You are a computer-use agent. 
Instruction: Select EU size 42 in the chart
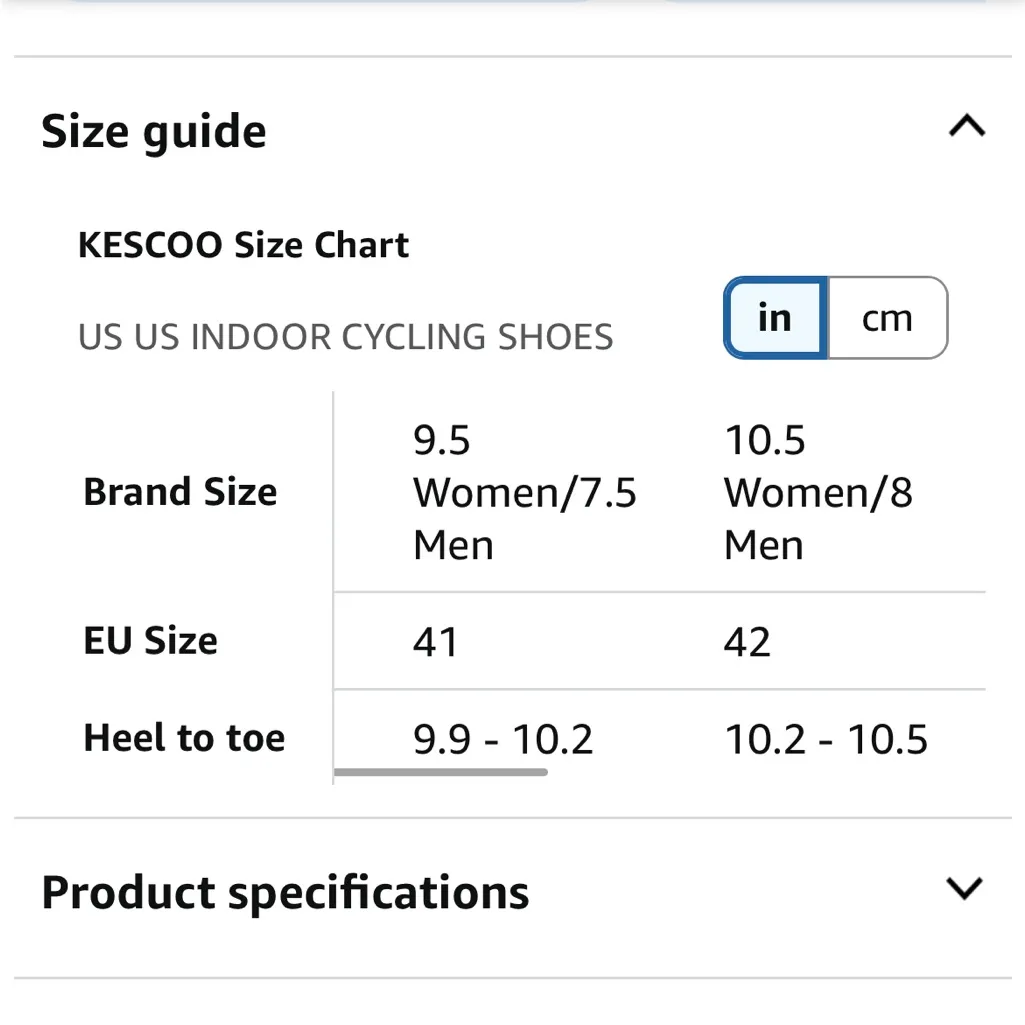[746, 642]
